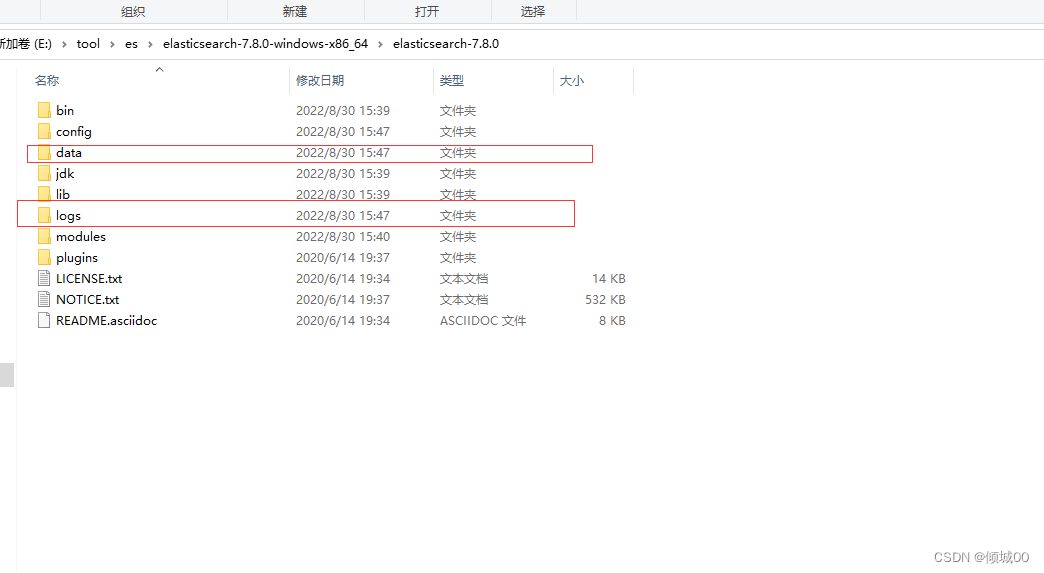Click the README.asciidoc file icon

(44, 320)
